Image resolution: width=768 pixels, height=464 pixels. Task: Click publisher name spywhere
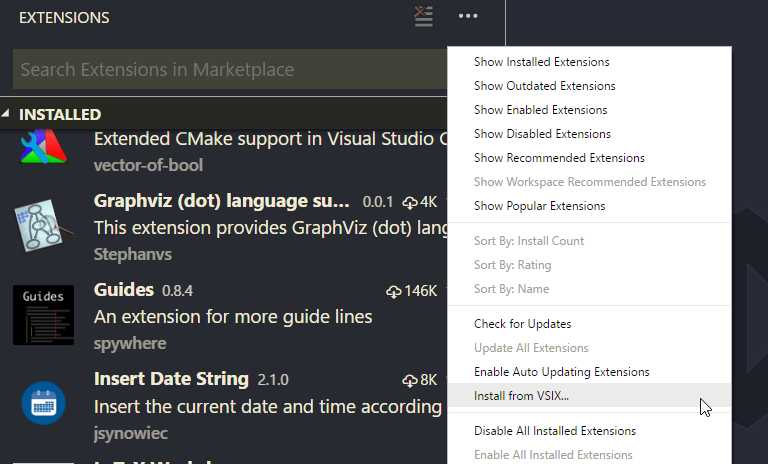pos(130,344)
